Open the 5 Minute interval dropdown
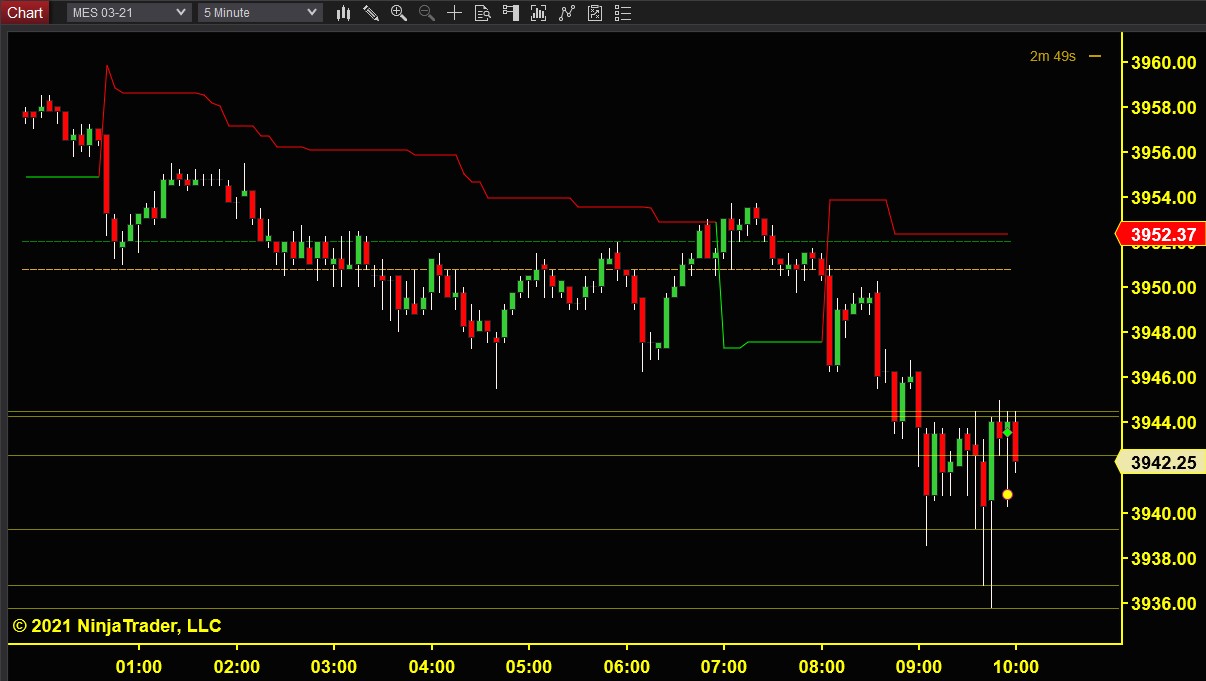 coord(260,12)
